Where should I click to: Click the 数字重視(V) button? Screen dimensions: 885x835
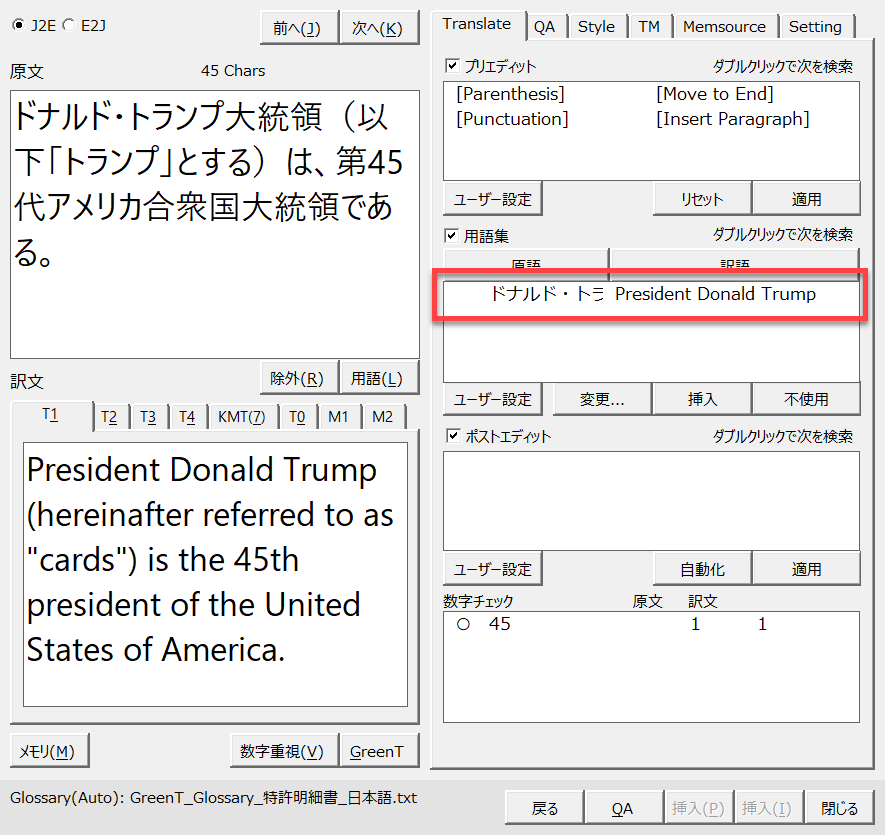coord(282,751)
